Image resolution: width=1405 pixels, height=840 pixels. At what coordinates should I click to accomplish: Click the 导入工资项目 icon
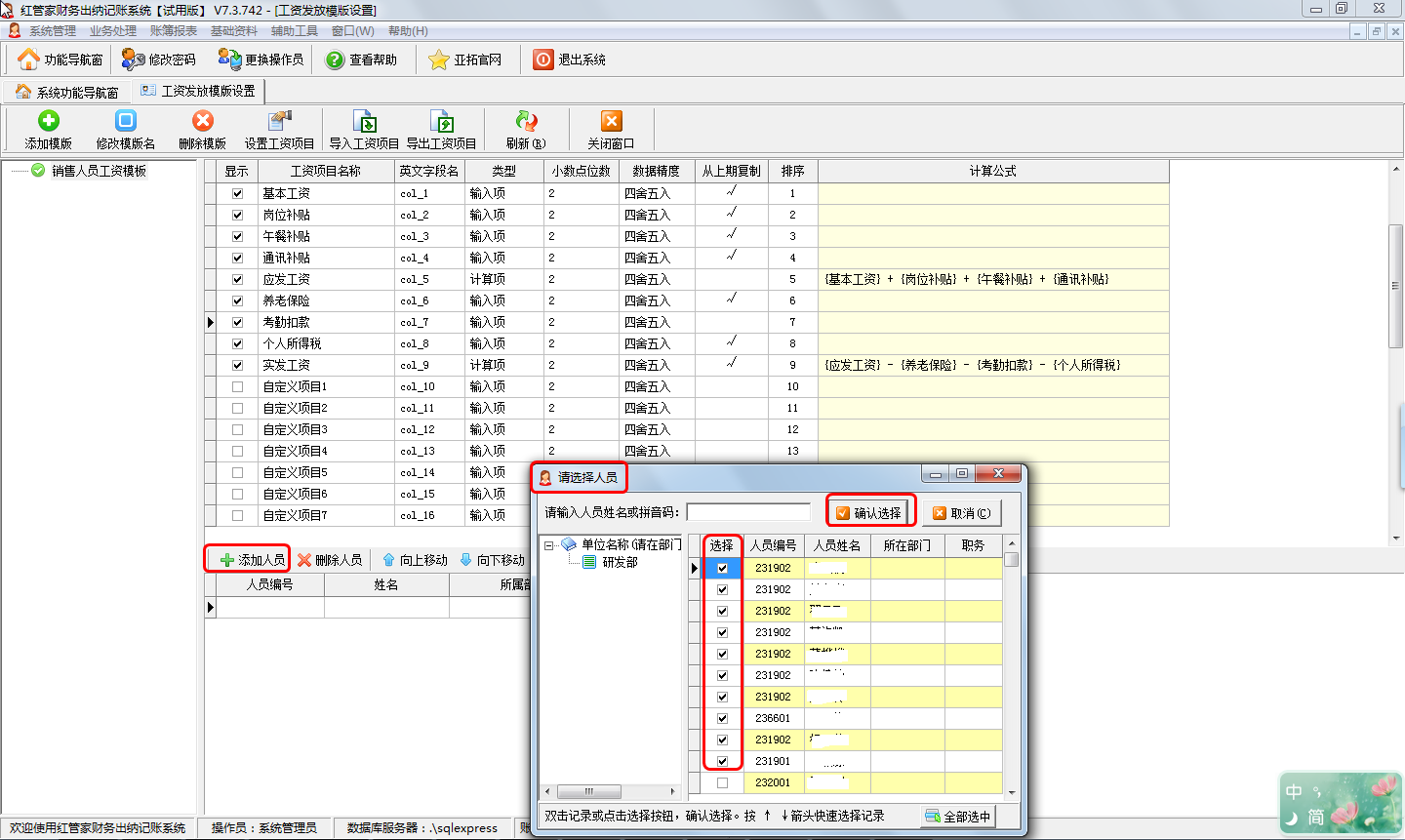pyautogui.click(x=364, y=122)
